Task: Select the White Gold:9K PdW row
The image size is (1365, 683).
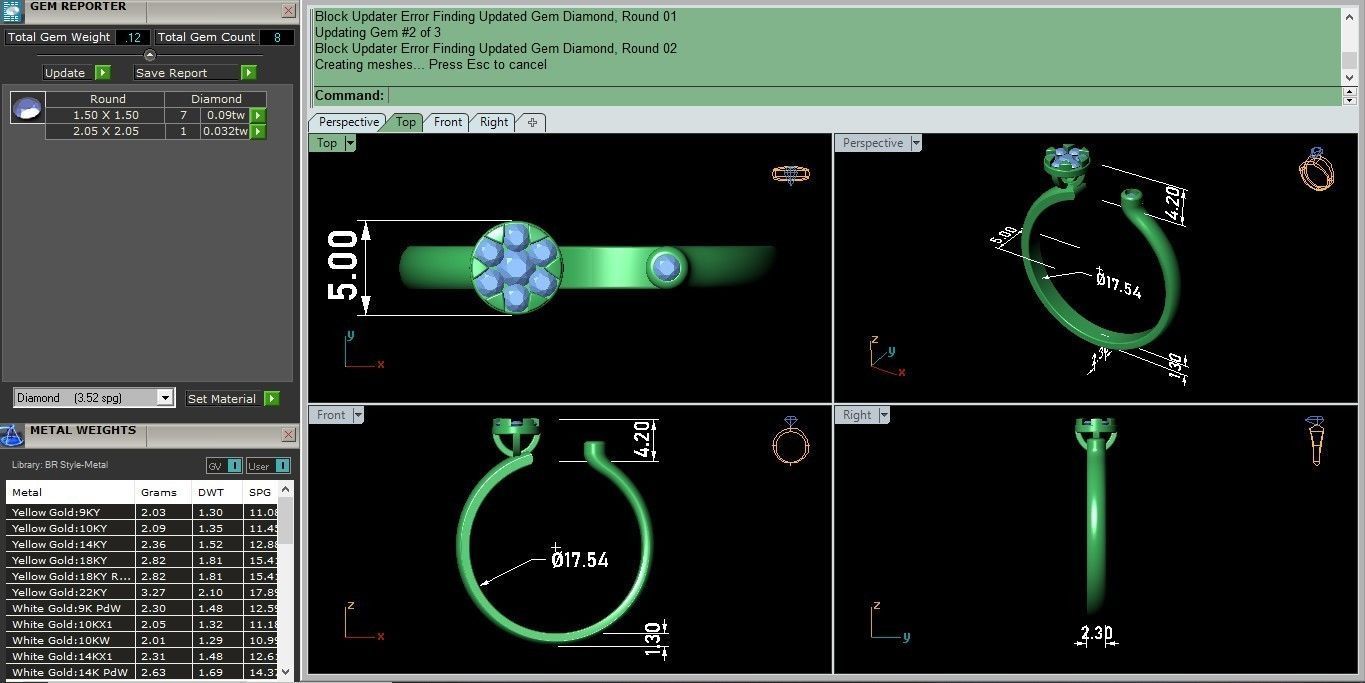Action: pos(142,608)
